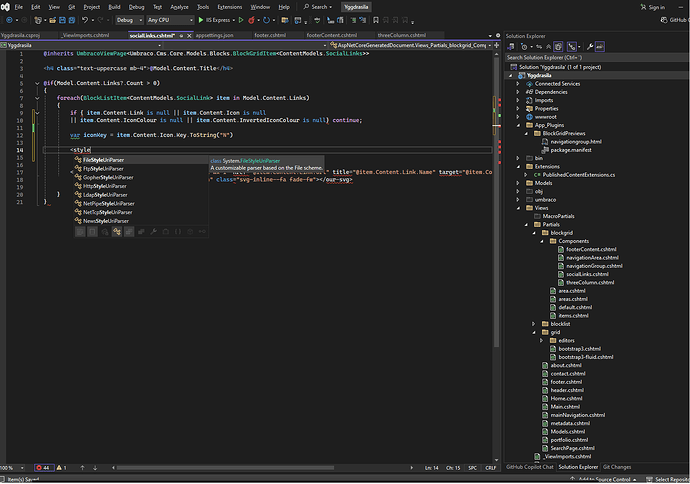690x484 pixels.
Task: Open the Build menu
Action: click(x=114, y=7)
